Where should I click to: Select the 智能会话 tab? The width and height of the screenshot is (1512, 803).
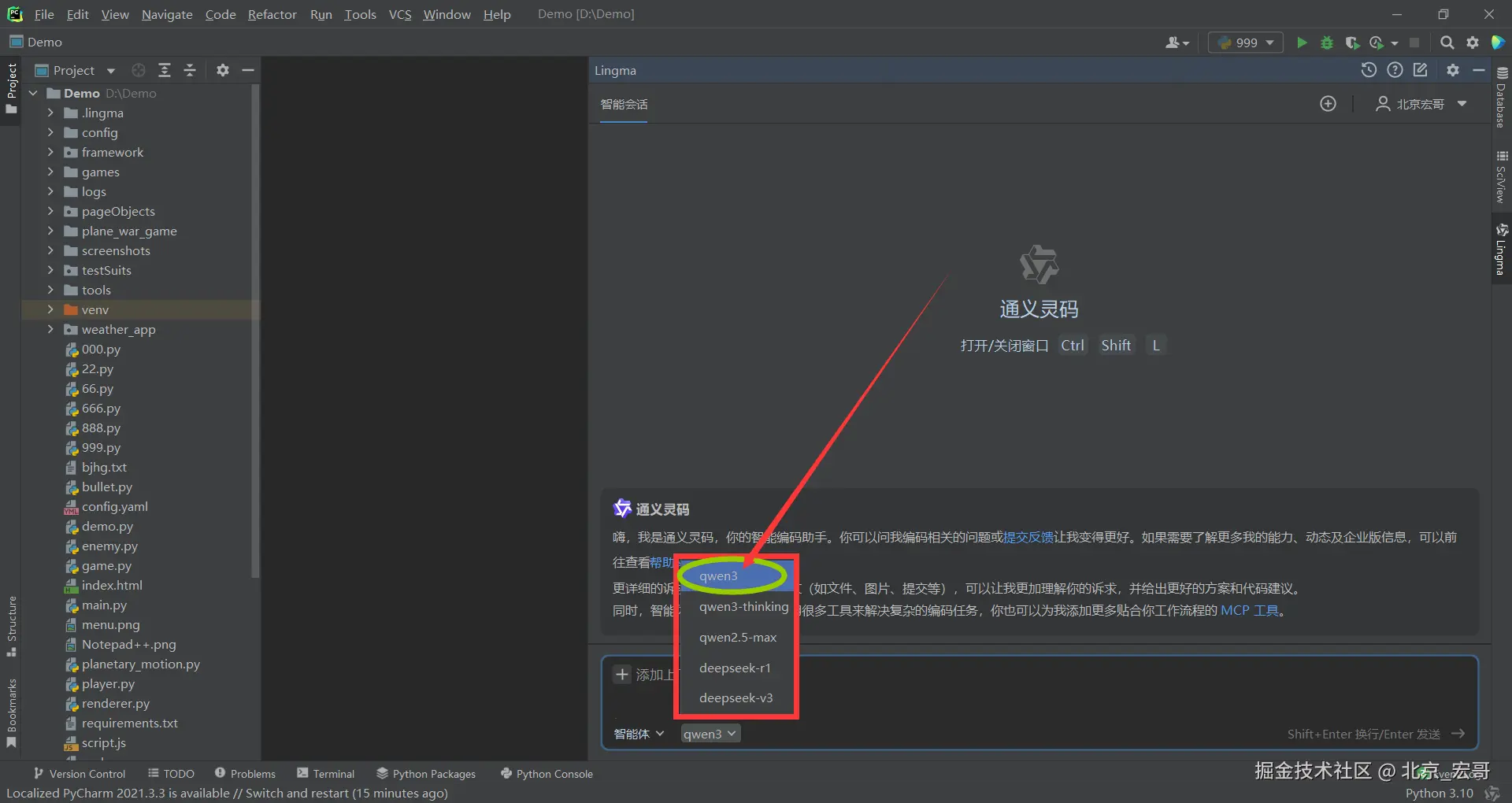coord(624,104)
